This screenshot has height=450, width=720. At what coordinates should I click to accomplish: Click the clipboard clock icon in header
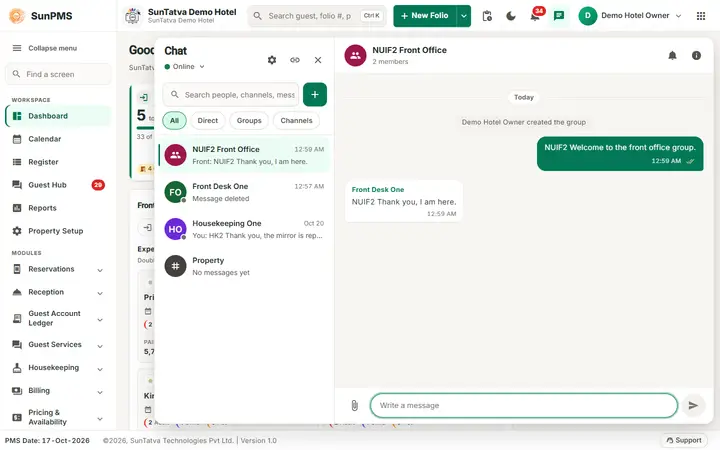pyautogui.click(x=487, y=16)
